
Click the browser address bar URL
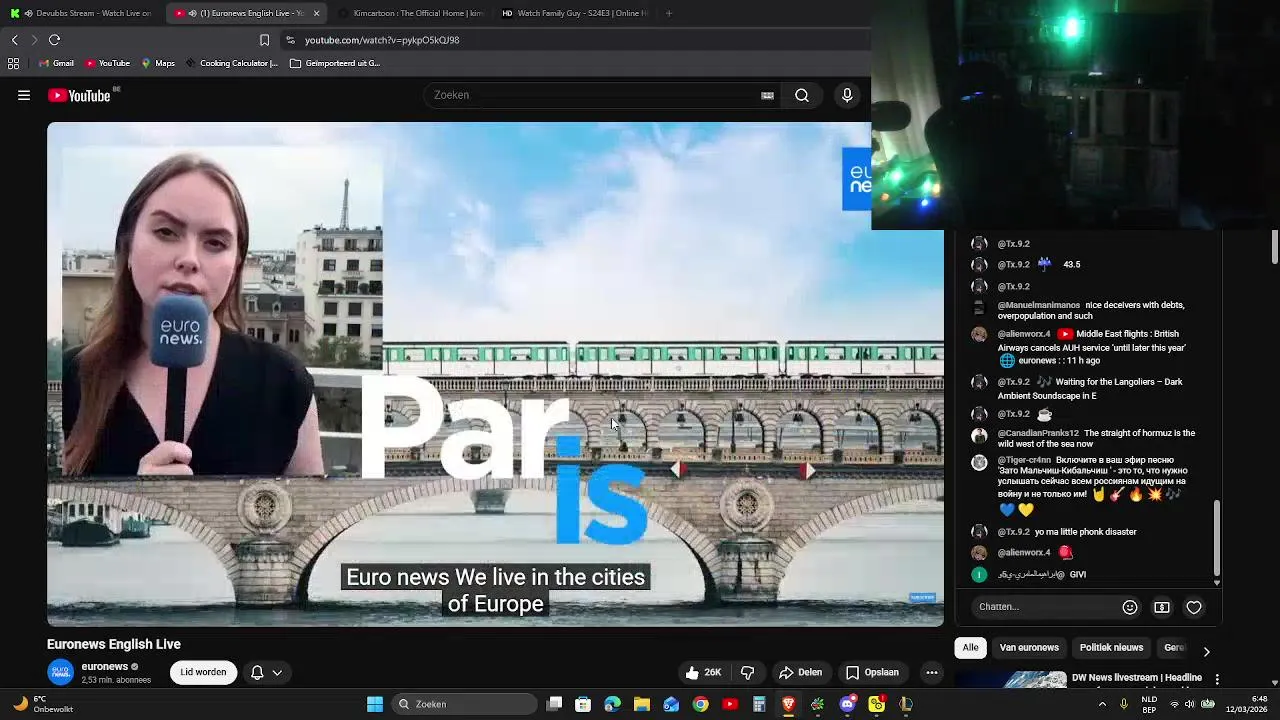point(382,40)
